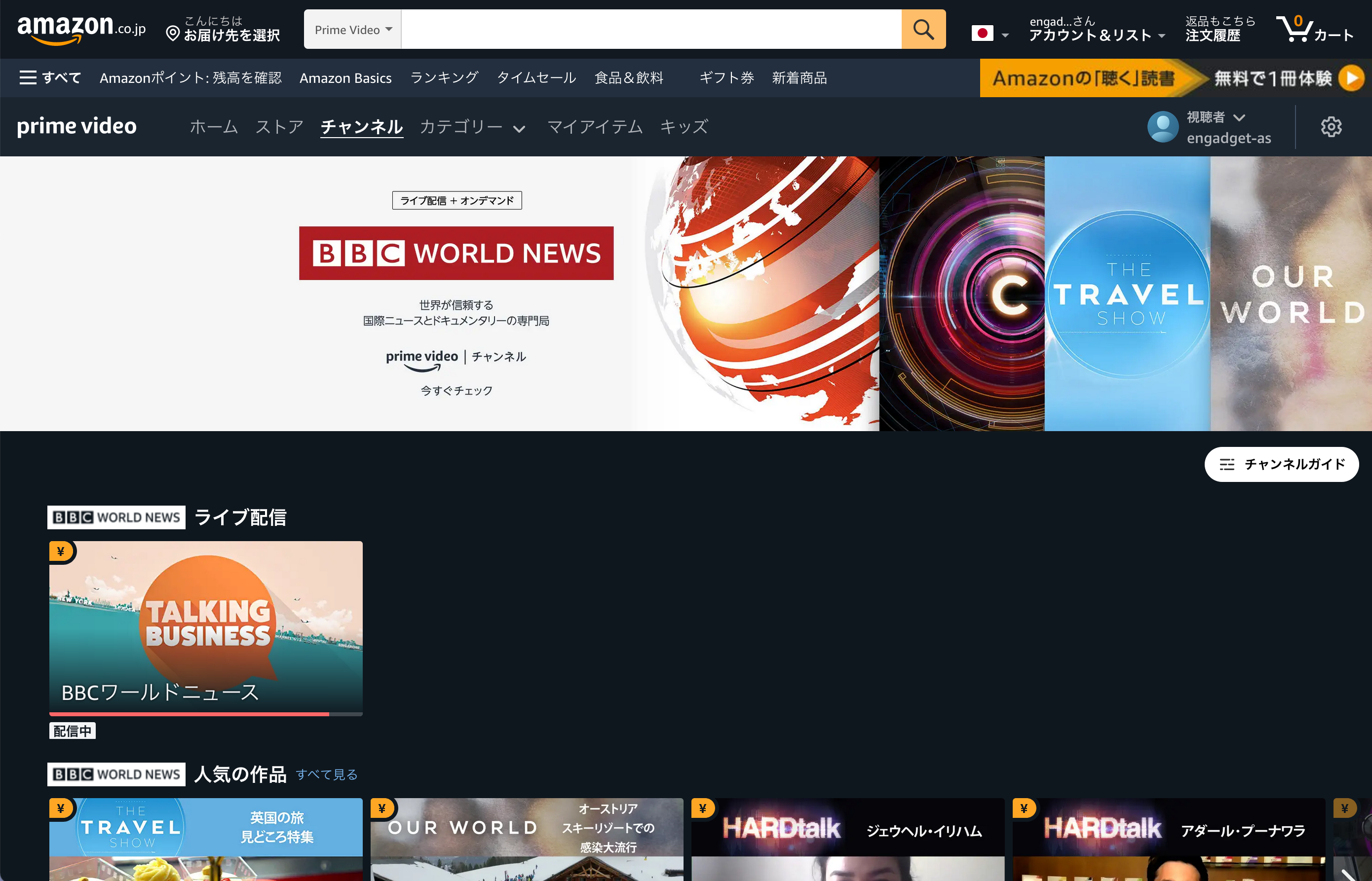This screenshot has height=881, width=1372.
Task: Click the Our World hero image
Action: (x=1291, y=294)
